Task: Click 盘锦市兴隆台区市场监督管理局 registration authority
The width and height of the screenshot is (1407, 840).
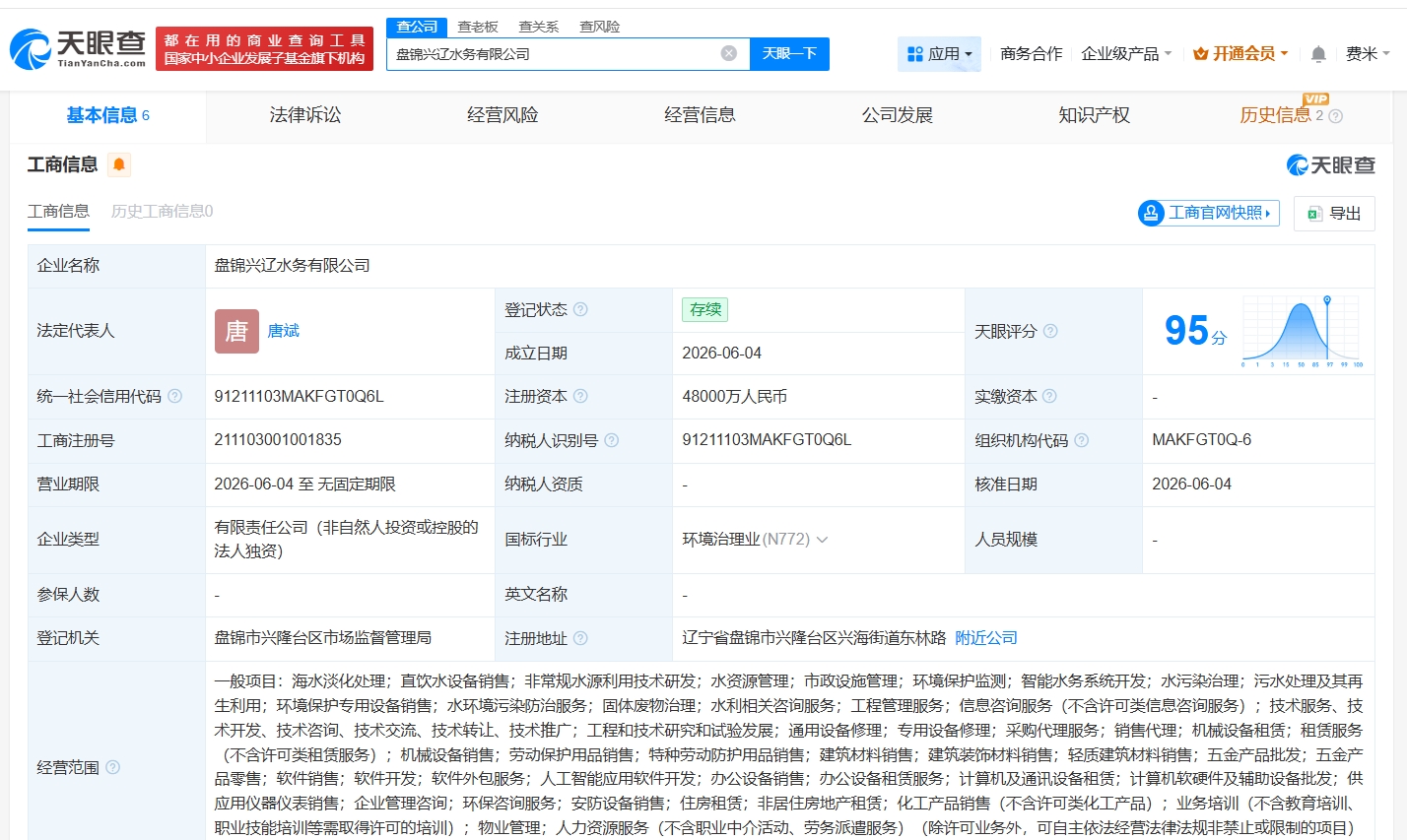Action: click(322, 638)
